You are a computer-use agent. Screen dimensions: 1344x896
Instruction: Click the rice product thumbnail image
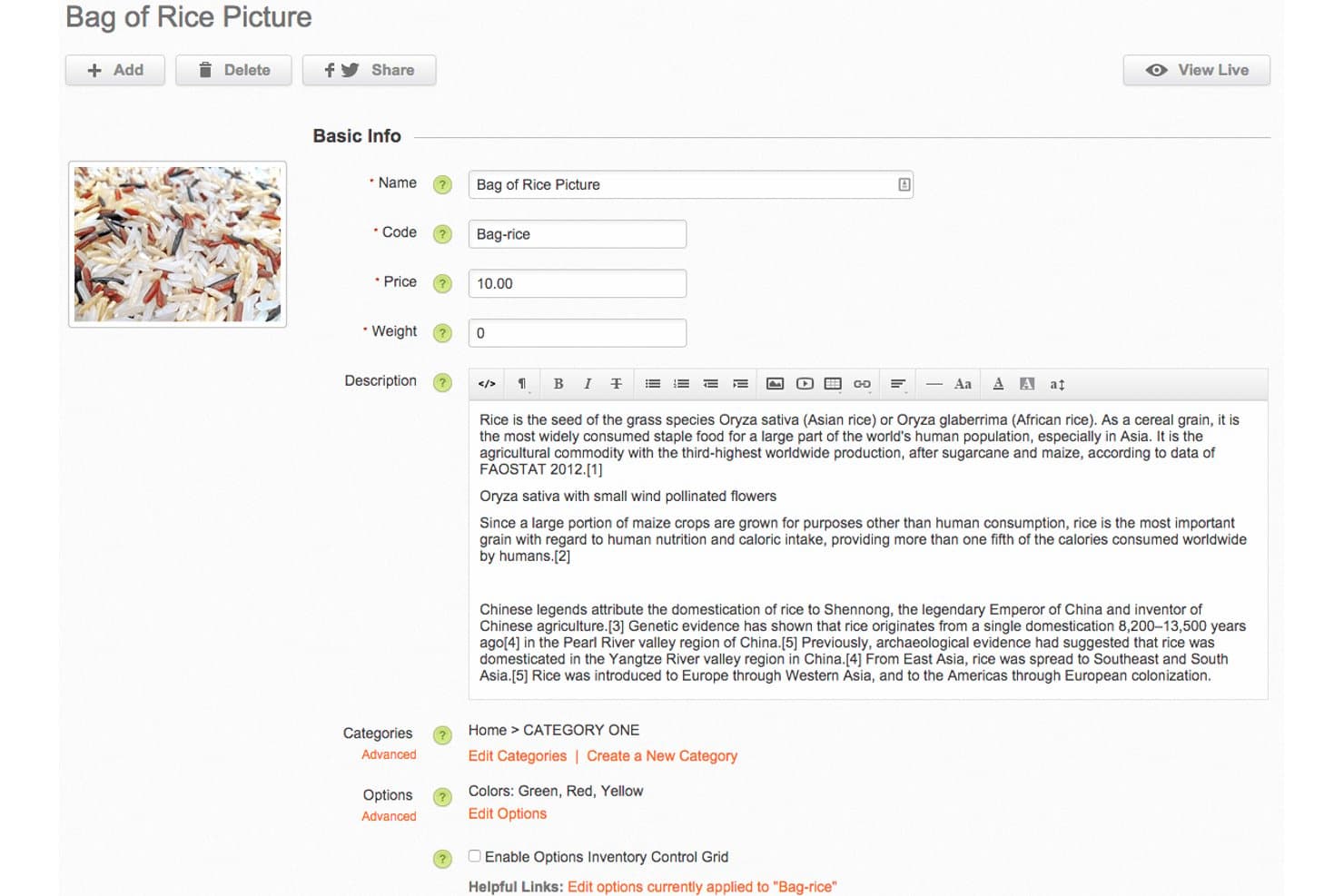tap(178, 244)
